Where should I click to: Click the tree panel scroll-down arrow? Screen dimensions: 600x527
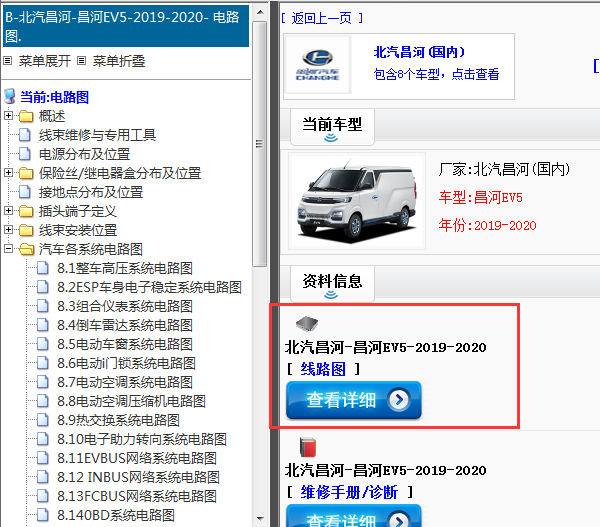tap(260, 519)
